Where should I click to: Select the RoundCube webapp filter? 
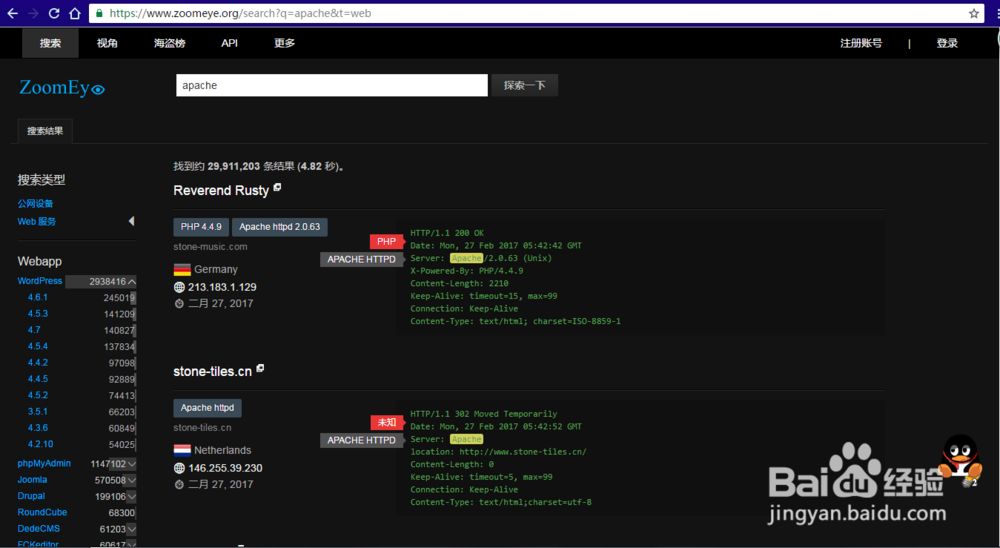(x=42, y=512)
